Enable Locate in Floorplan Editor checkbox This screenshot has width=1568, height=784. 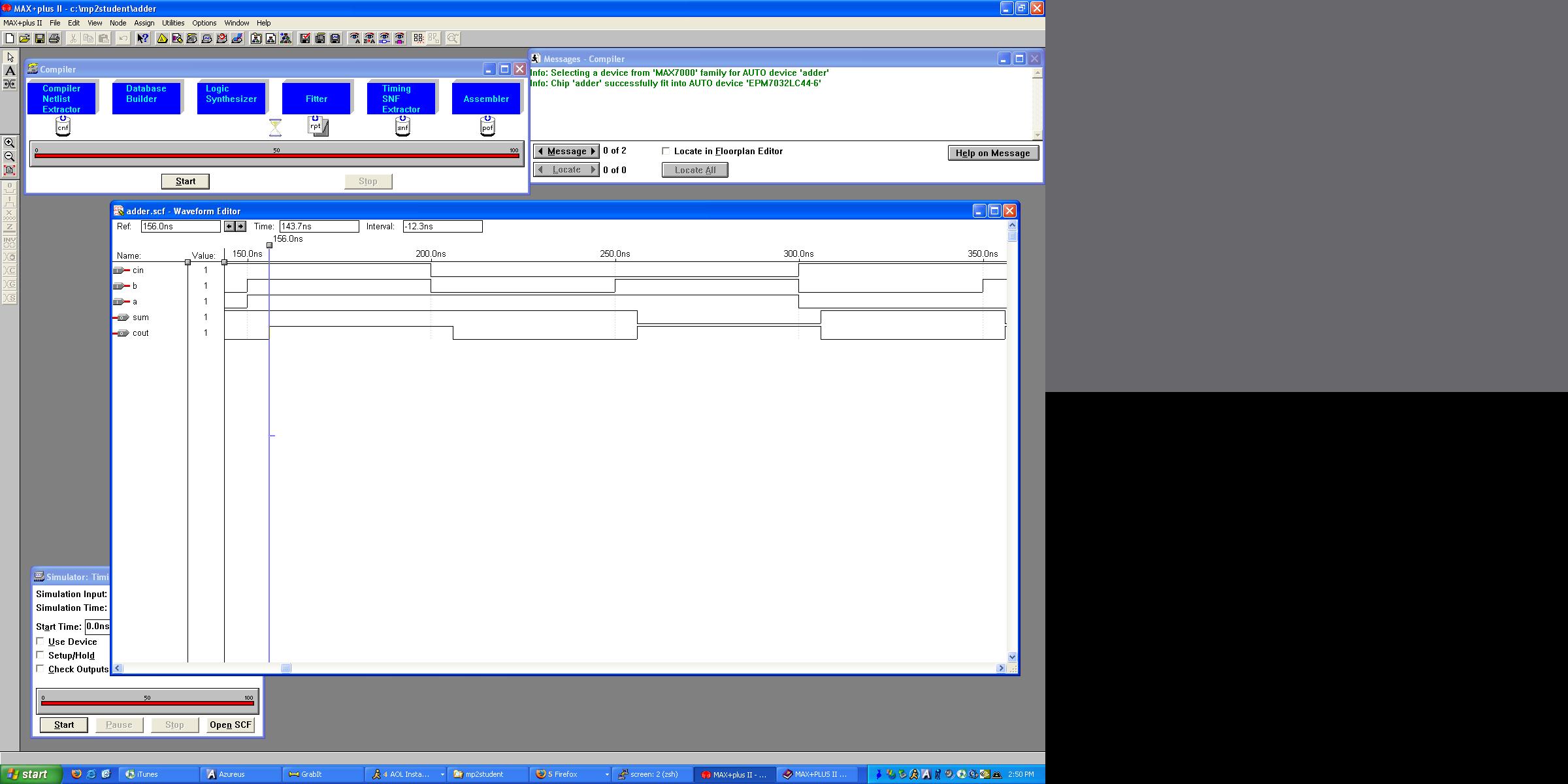pos(666,151)
